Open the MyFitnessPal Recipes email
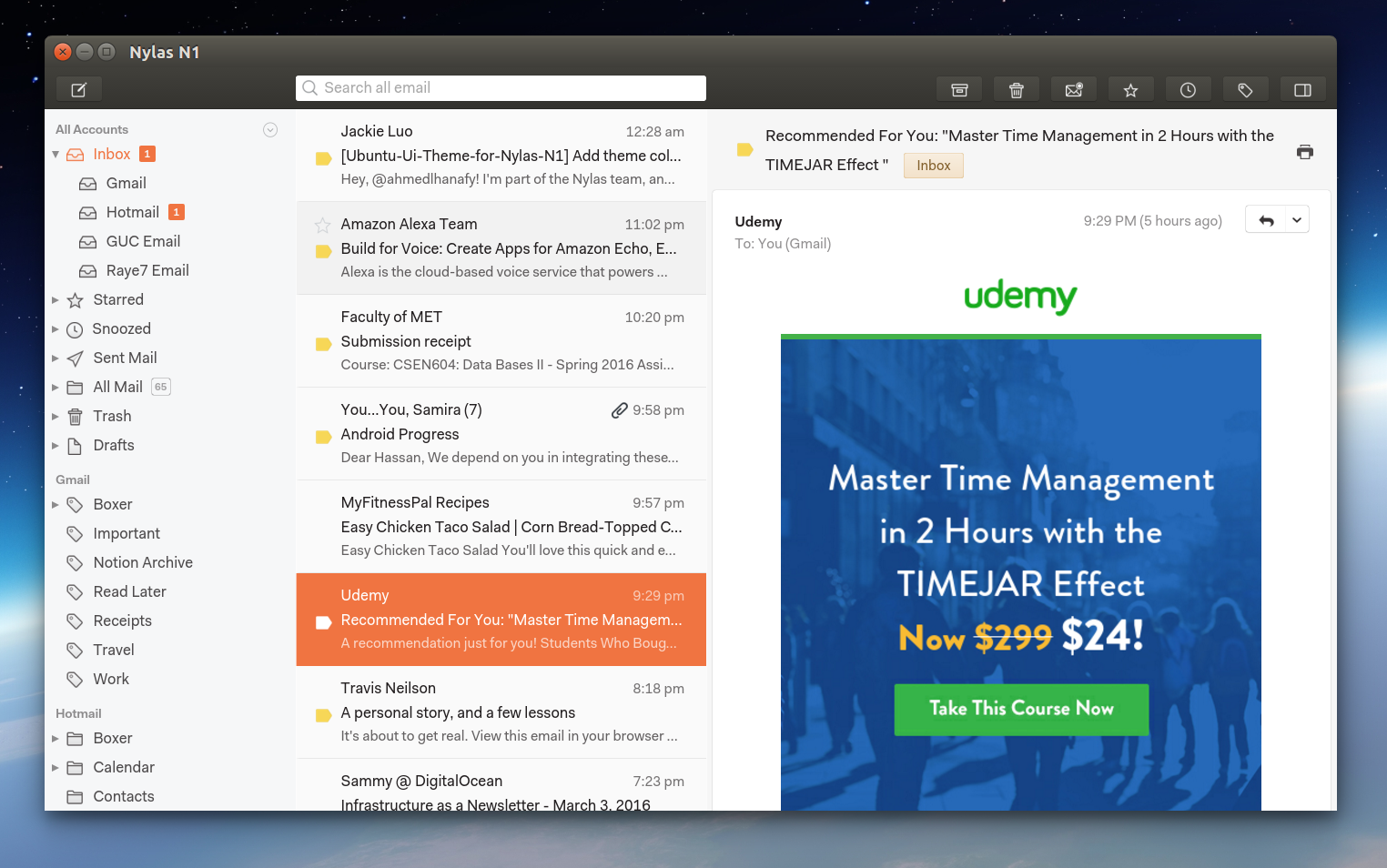This screenshot has width=1387, height=868. pyautogui.click(x=501, y=527)
